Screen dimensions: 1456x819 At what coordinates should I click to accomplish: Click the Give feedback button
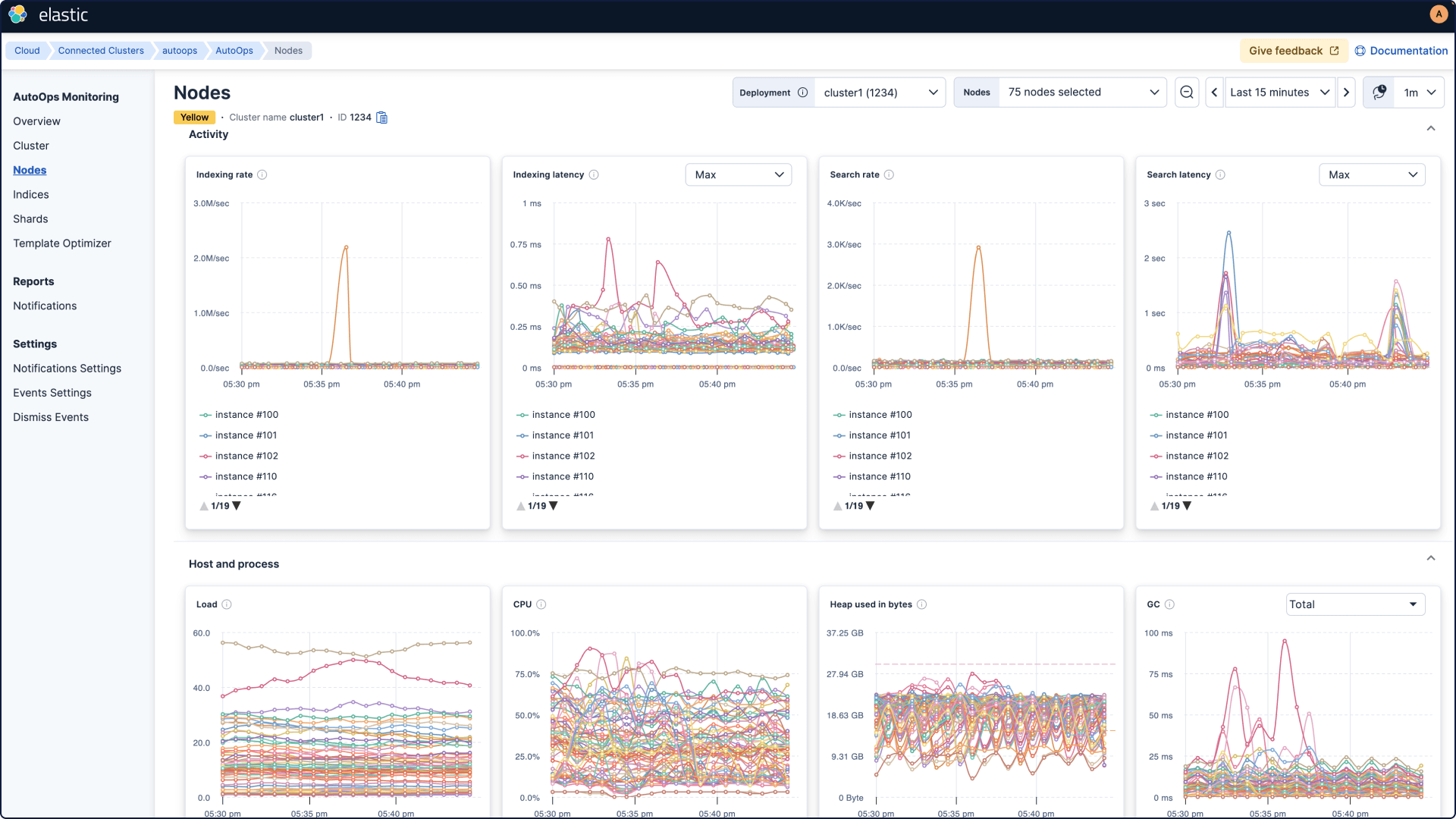click(x=1293, y=51)
